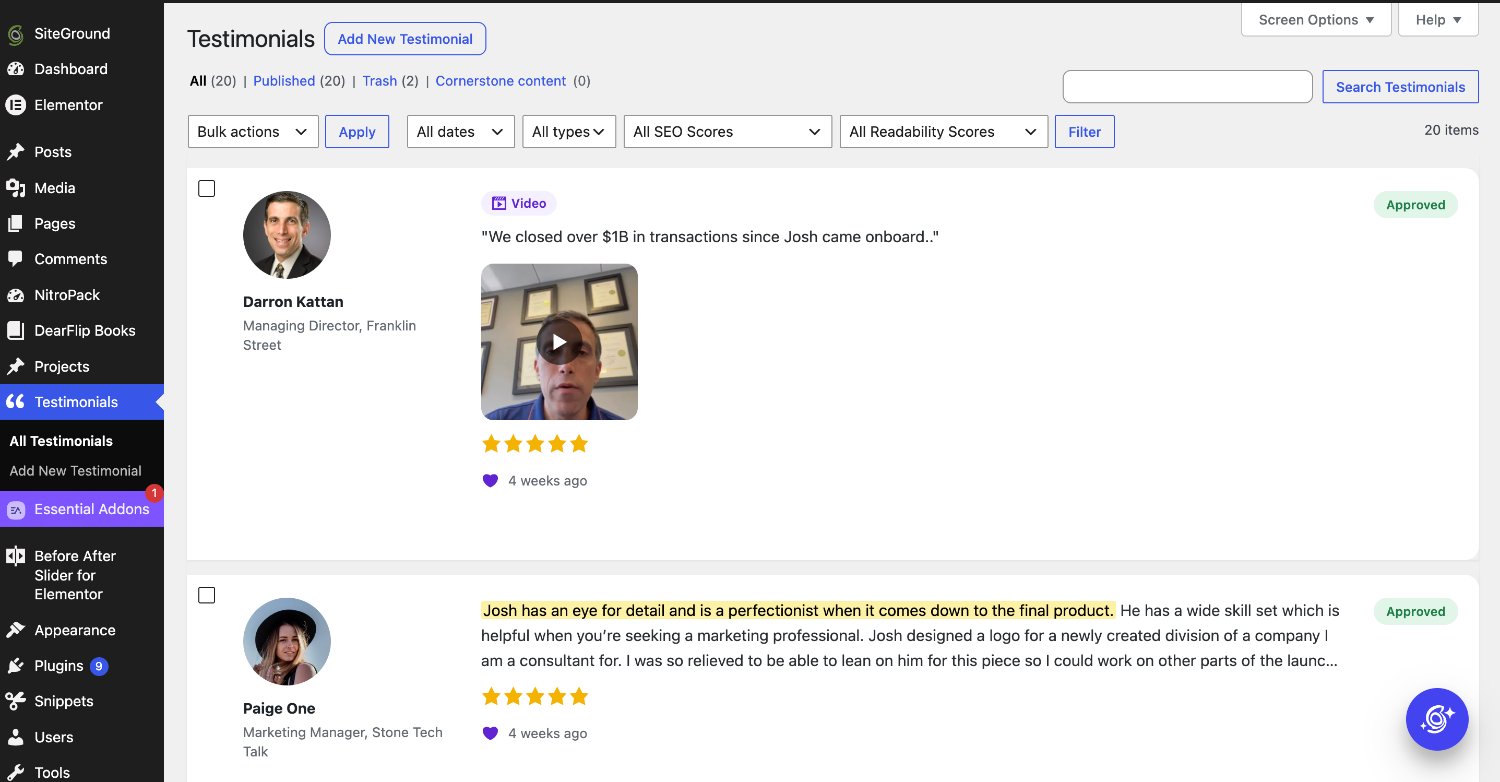Click the Add New Testimonial button
This screenshot has height=782, width=1500.
pyautogui.click(x=405, y=39)
